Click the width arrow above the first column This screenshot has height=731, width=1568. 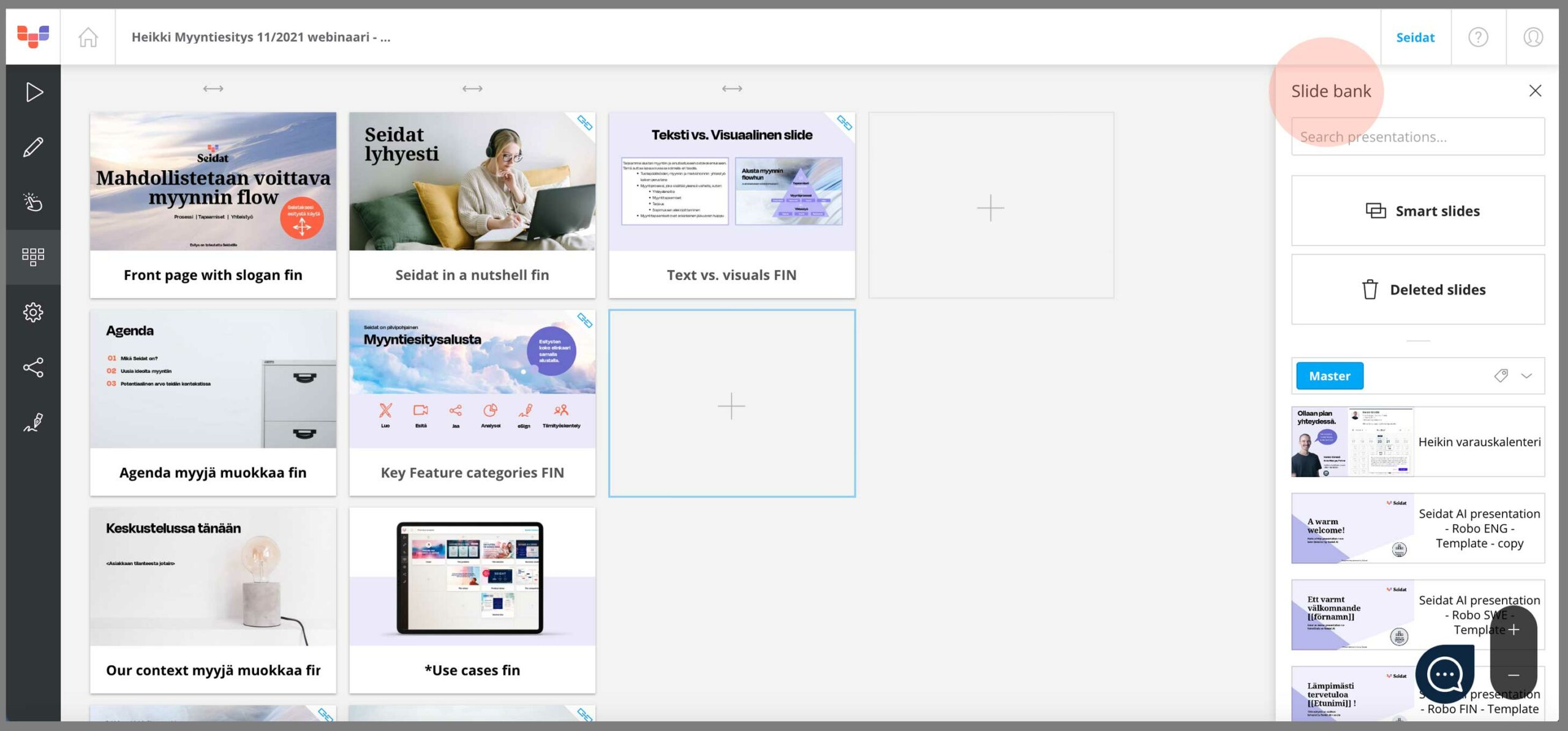point(213,89)
